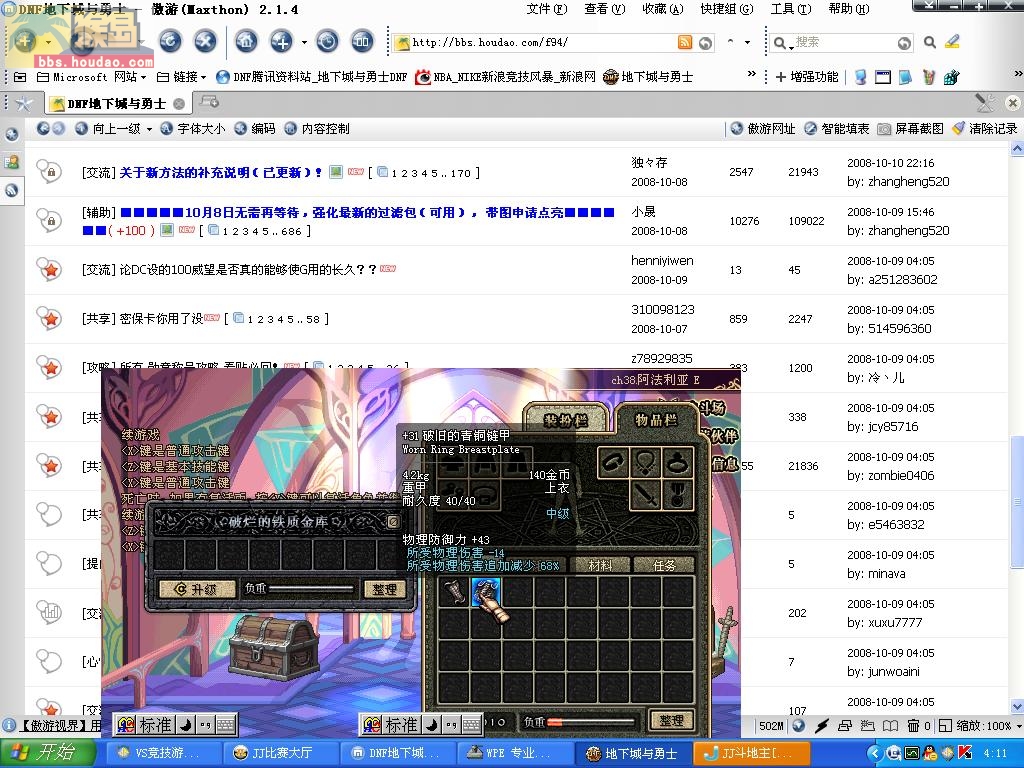Toggle soft keyboard on left IME bar
Image resolution: width=1024 pixels, height=768 pixels.
(x=225, y=724)
